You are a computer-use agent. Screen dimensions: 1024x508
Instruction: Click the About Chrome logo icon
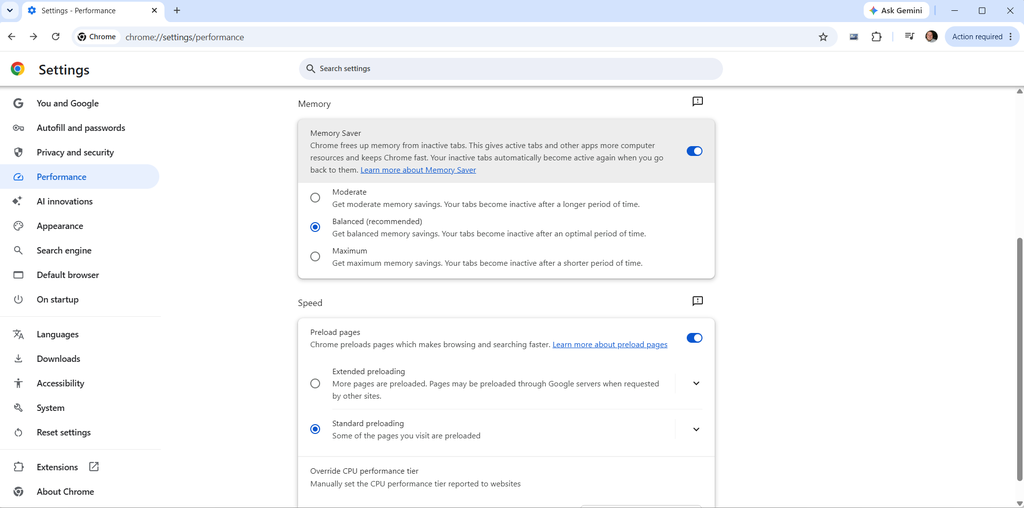tap(18, 492)
